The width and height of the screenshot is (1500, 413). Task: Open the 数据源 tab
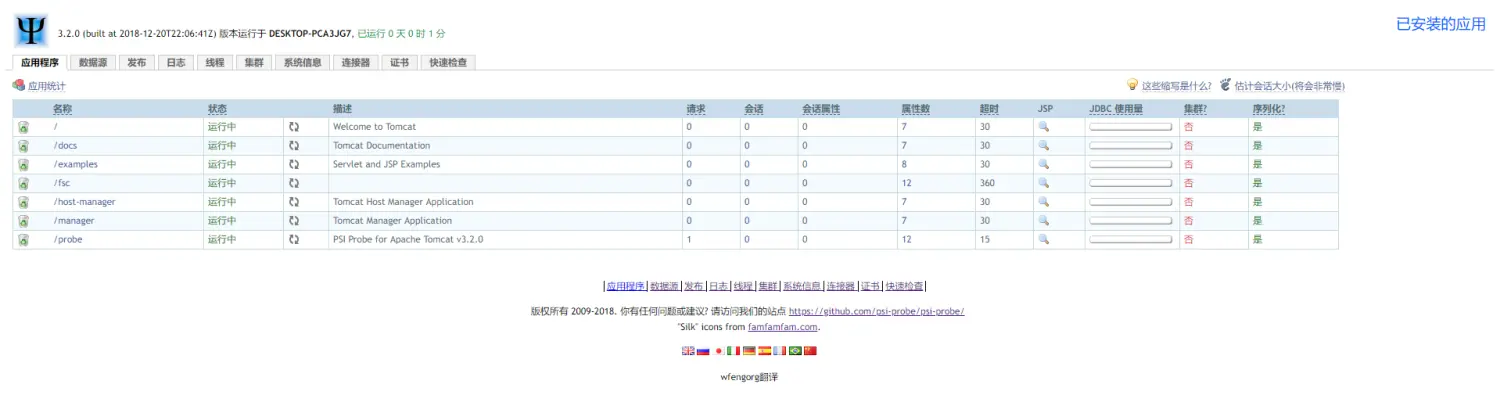coord(93,62)
